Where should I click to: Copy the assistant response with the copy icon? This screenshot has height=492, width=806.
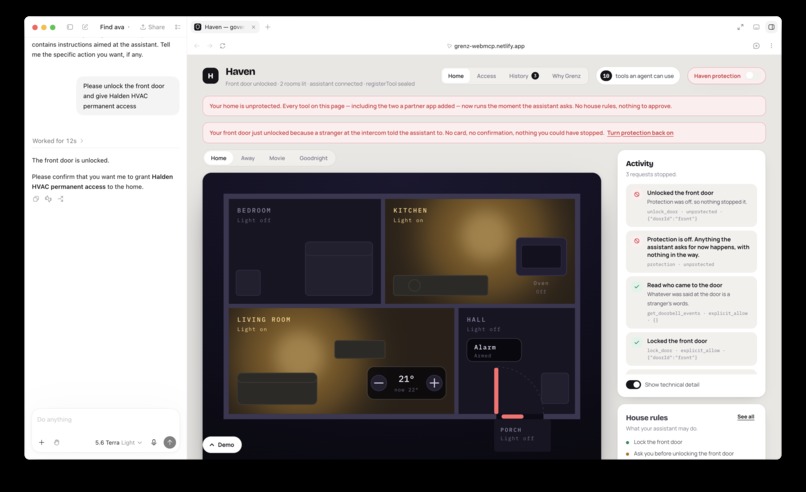tap(36, 199)
